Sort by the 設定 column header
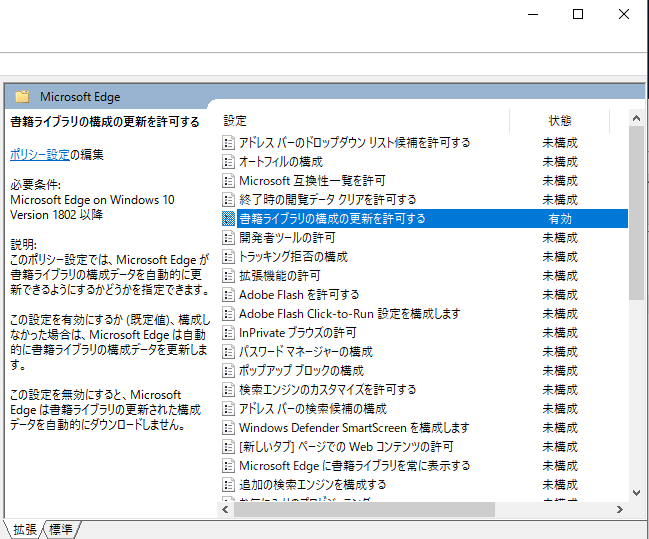 [364, 121]
